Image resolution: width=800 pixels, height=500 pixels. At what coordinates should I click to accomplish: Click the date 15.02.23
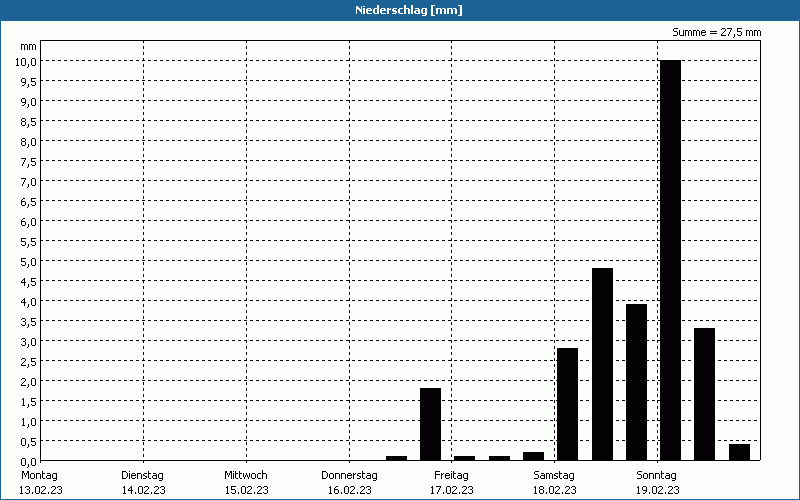tap(247, 490)
